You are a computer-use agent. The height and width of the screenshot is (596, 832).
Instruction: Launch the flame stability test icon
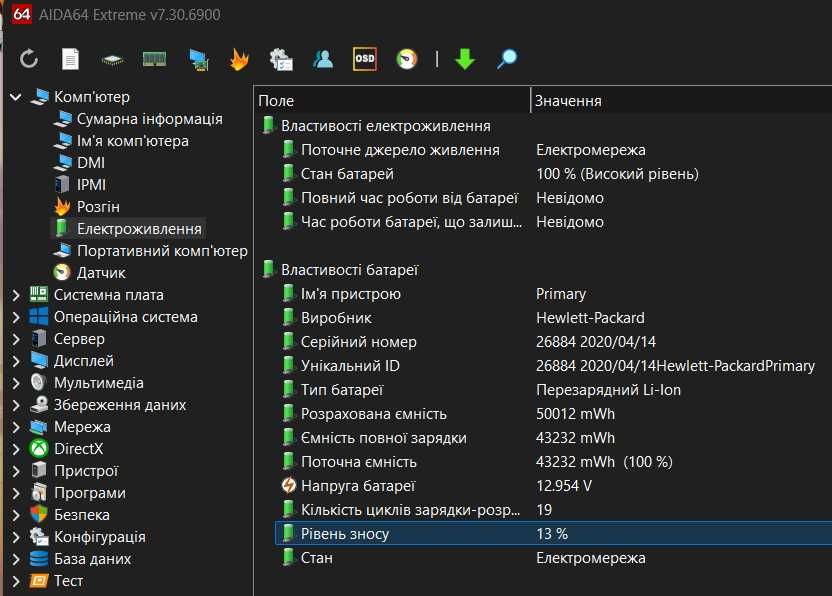239,59
